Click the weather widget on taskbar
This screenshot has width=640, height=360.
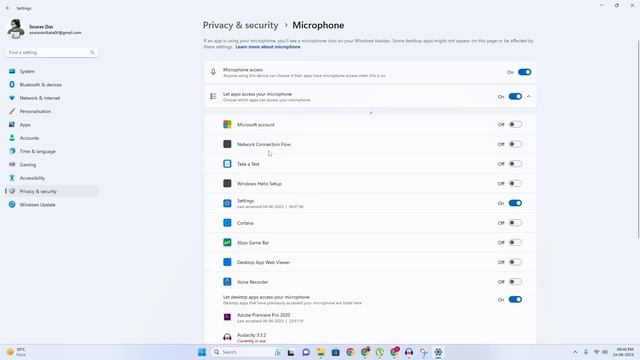(x=16, y=352)
